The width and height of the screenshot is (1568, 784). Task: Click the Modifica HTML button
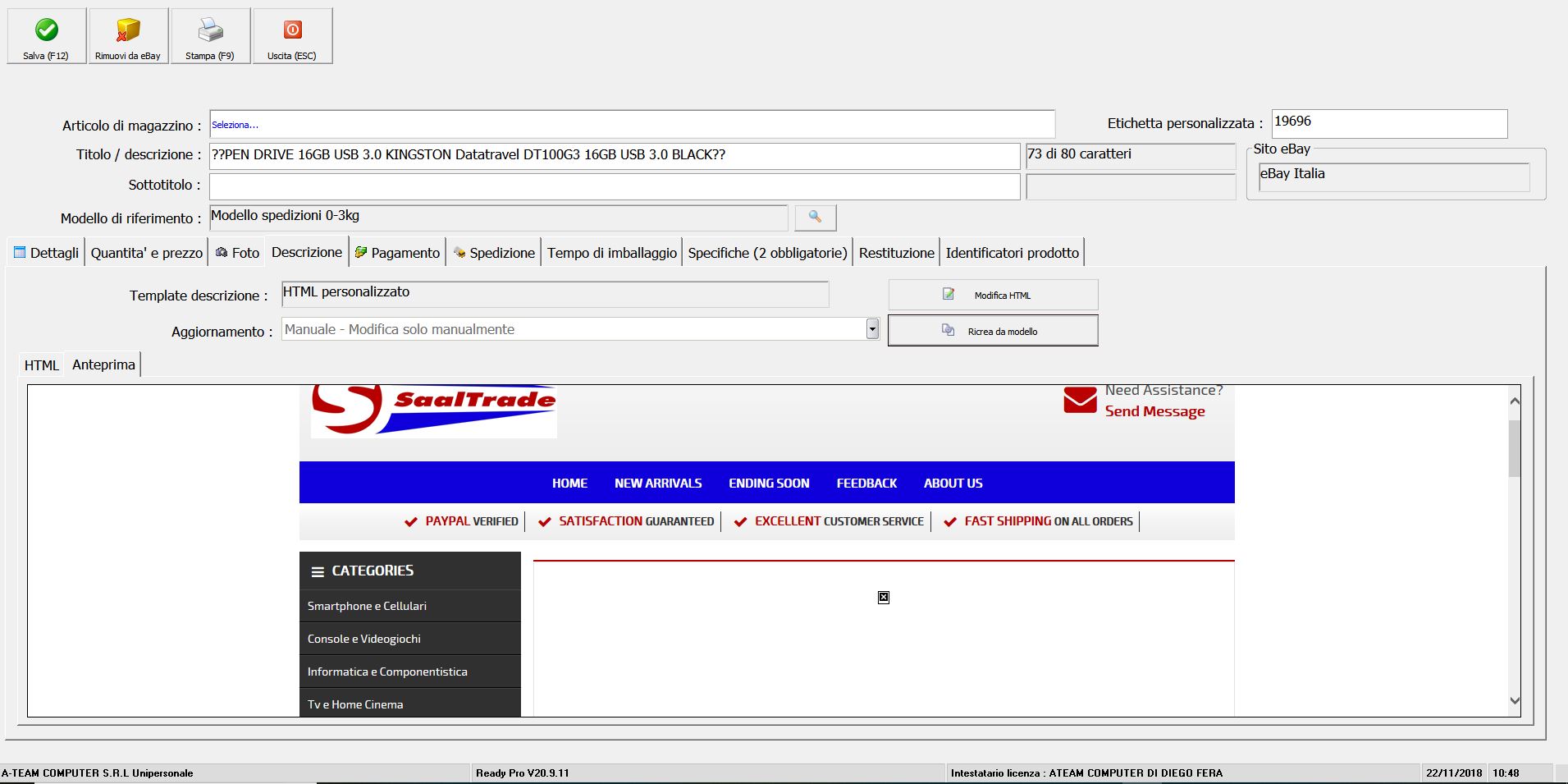tap(993, 295)
